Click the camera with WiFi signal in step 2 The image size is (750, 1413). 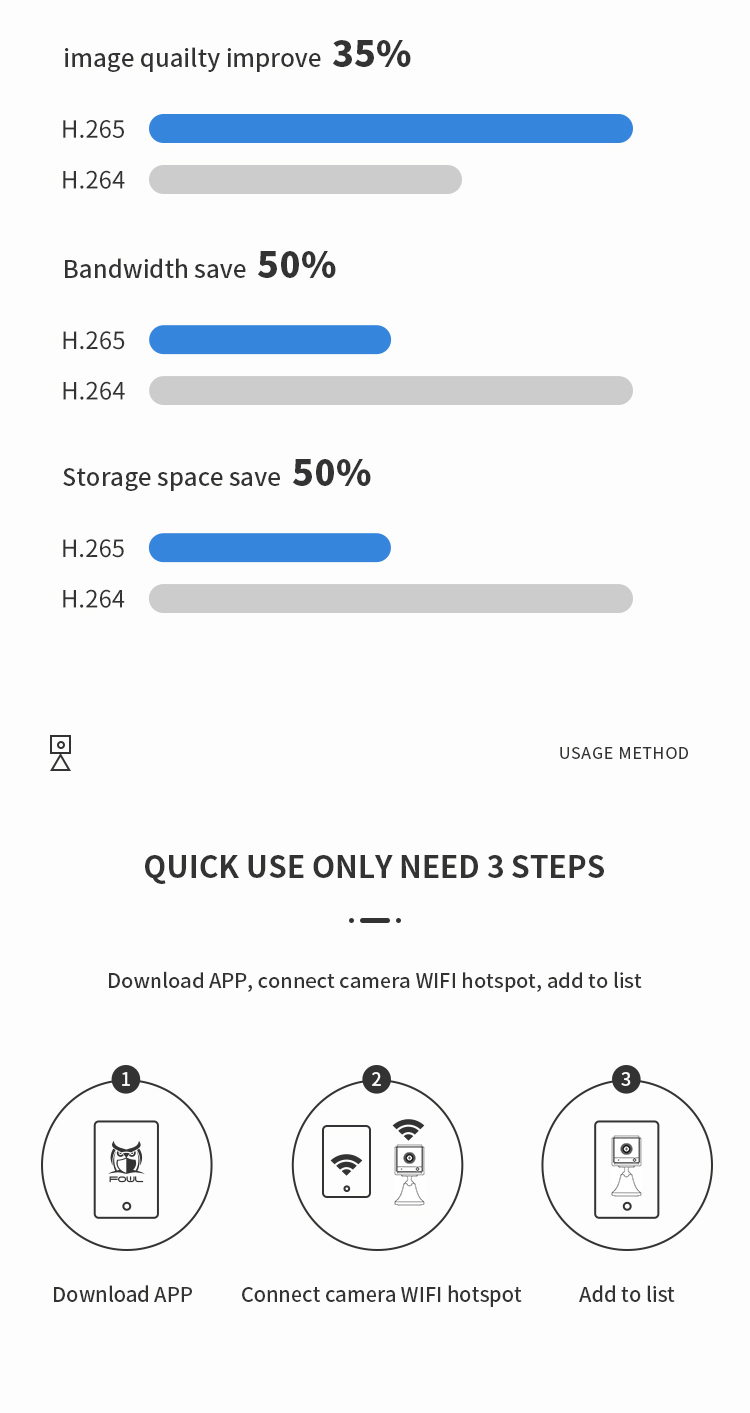[408, 1162]
